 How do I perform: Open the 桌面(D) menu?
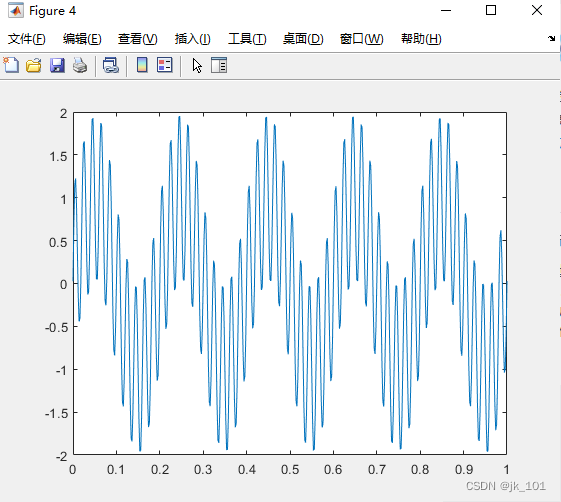tap(303, 39)
